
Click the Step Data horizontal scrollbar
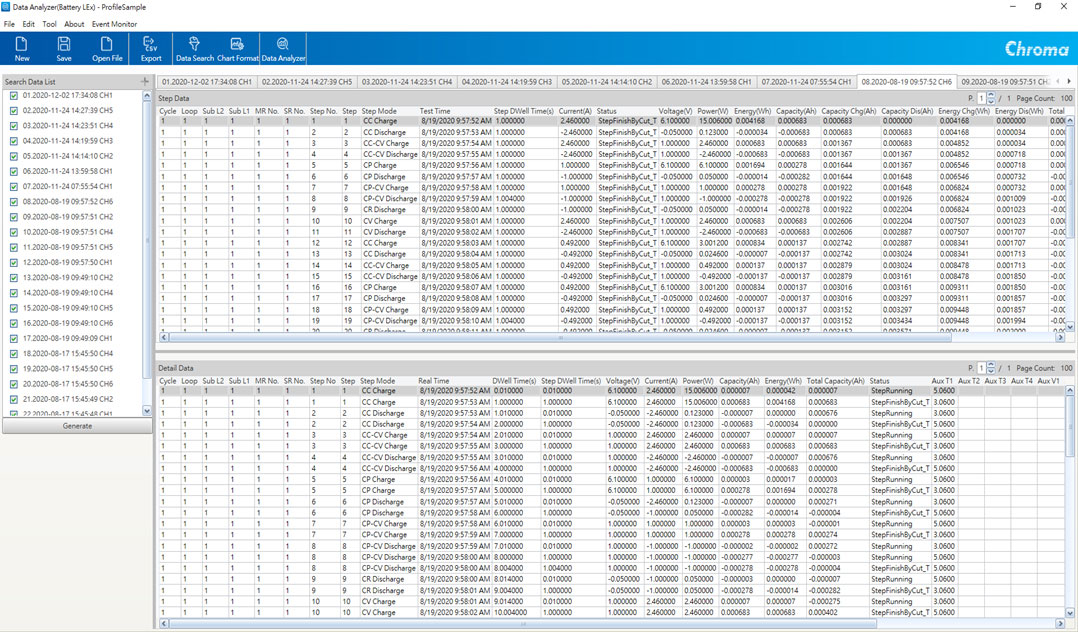[x=560, y=337]
